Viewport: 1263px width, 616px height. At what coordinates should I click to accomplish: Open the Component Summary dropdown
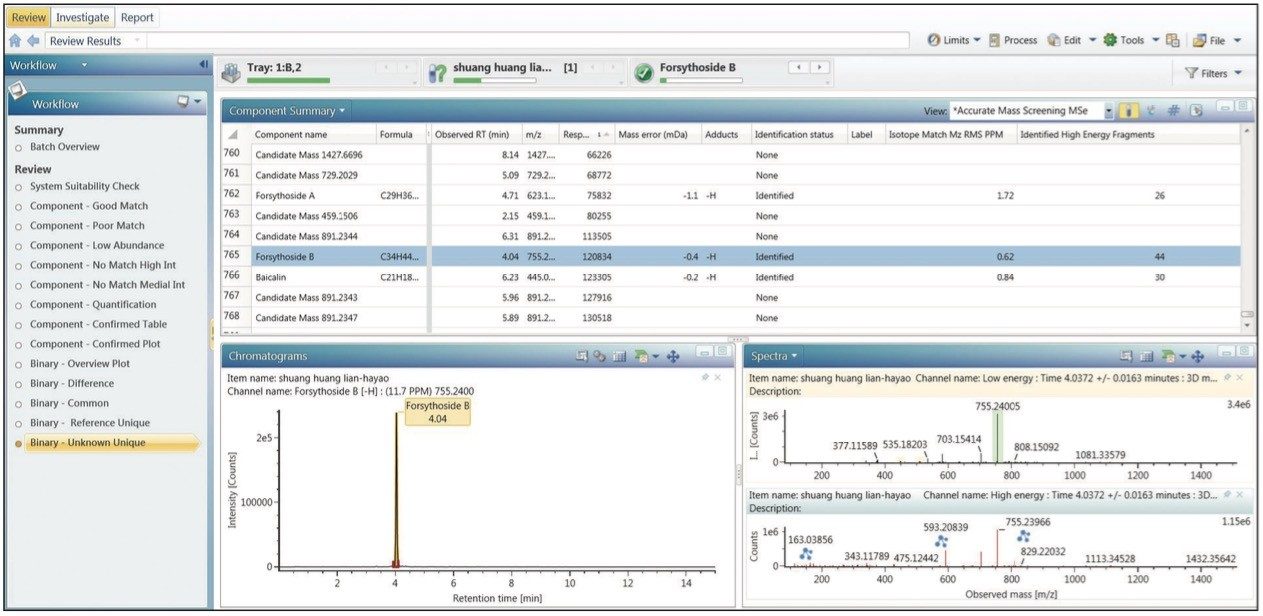[x=342, y=111]
